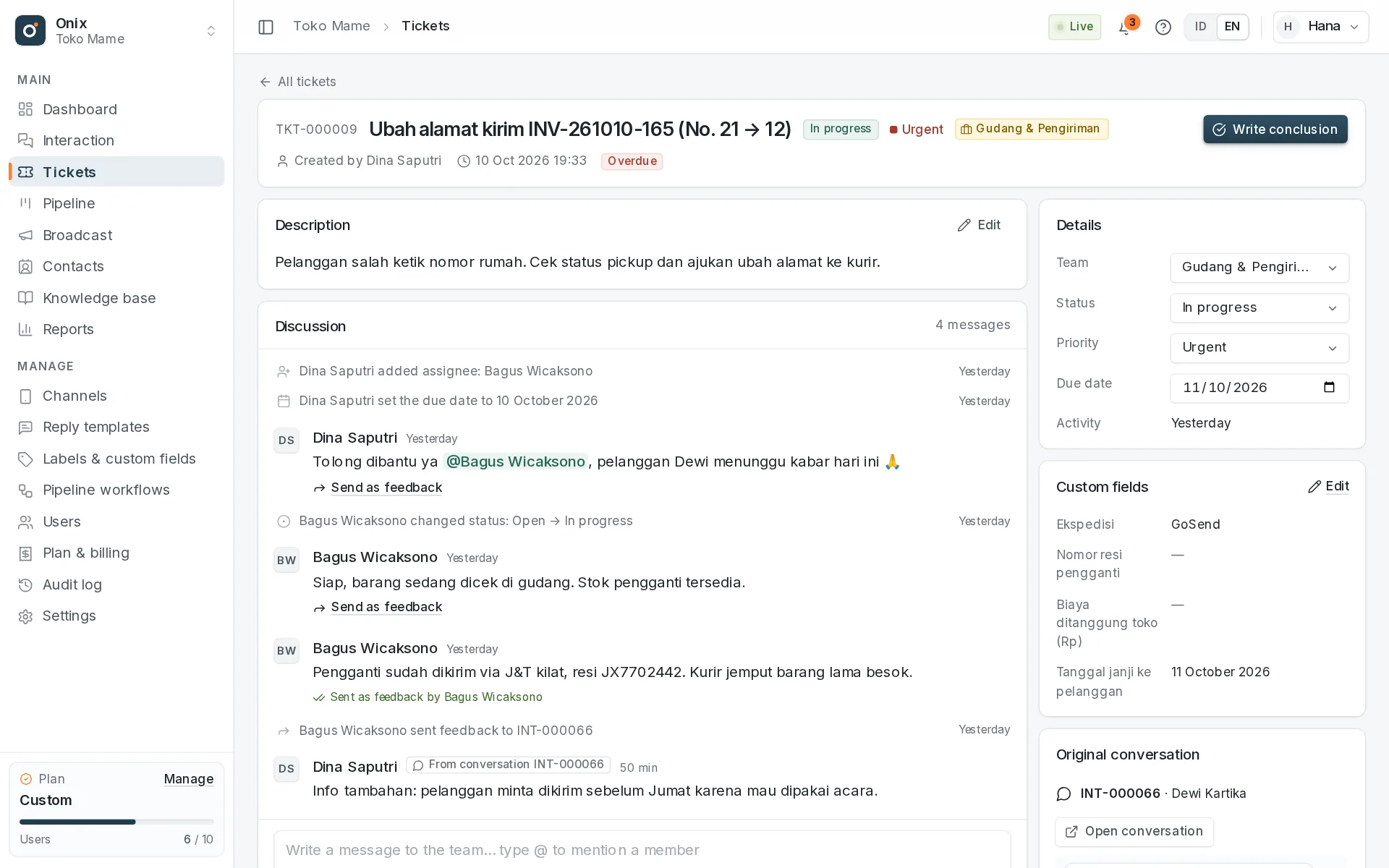Viewport: 1389px width, 868px height.
Task: Send Dina Saputri's message as feedback
Action: click(x=378, y=488)
